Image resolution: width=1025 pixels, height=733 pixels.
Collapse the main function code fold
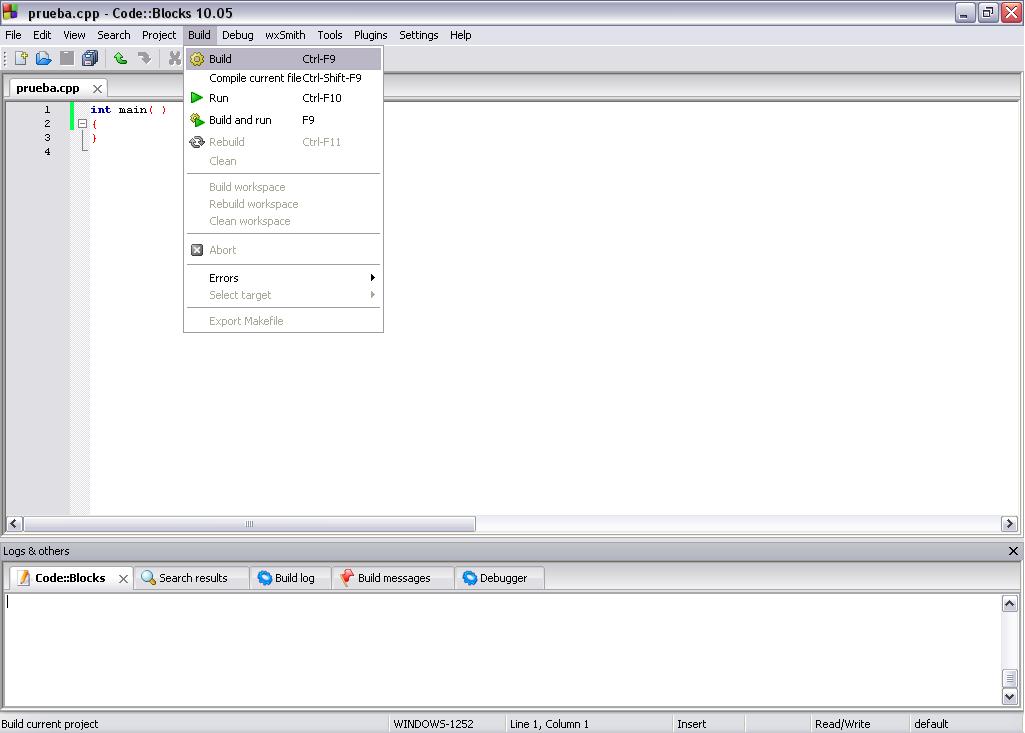82,124
